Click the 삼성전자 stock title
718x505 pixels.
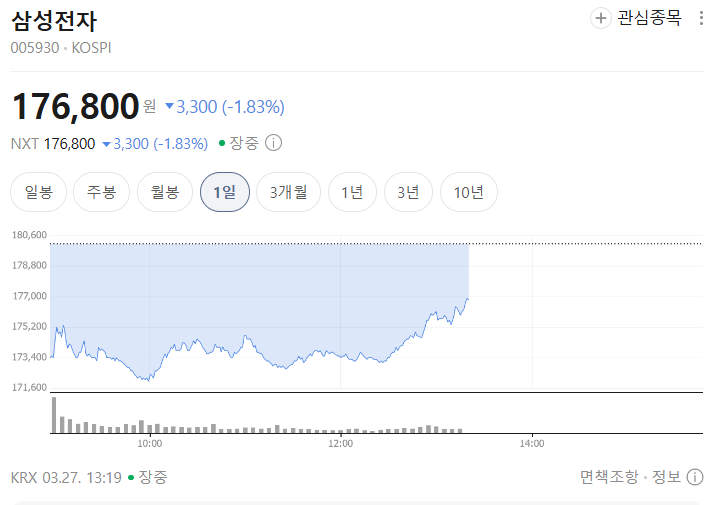pyautogui.click(x=54, y=20)
